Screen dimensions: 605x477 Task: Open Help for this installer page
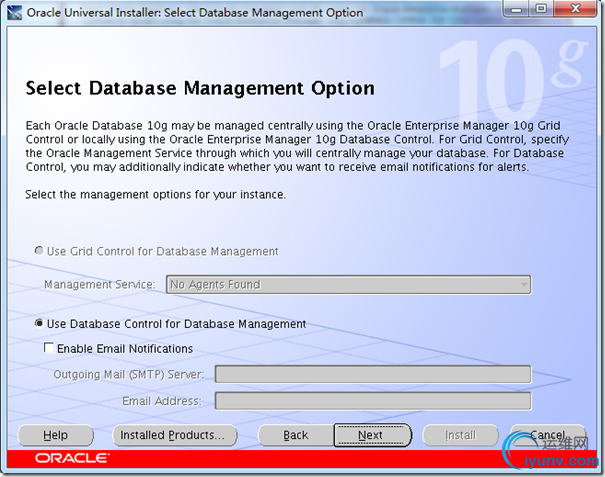pyautogui.click(x=56, y=435)
